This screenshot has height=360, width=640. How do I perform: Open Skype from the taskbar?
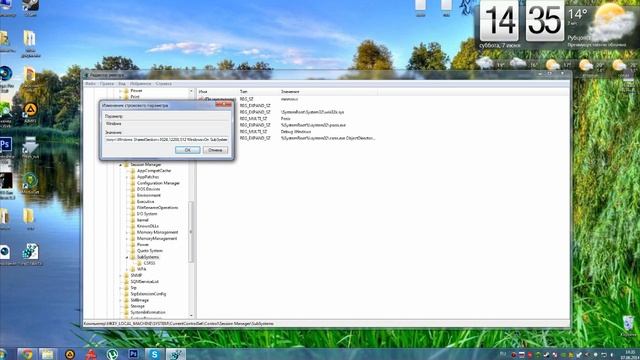tap(154, 354)
